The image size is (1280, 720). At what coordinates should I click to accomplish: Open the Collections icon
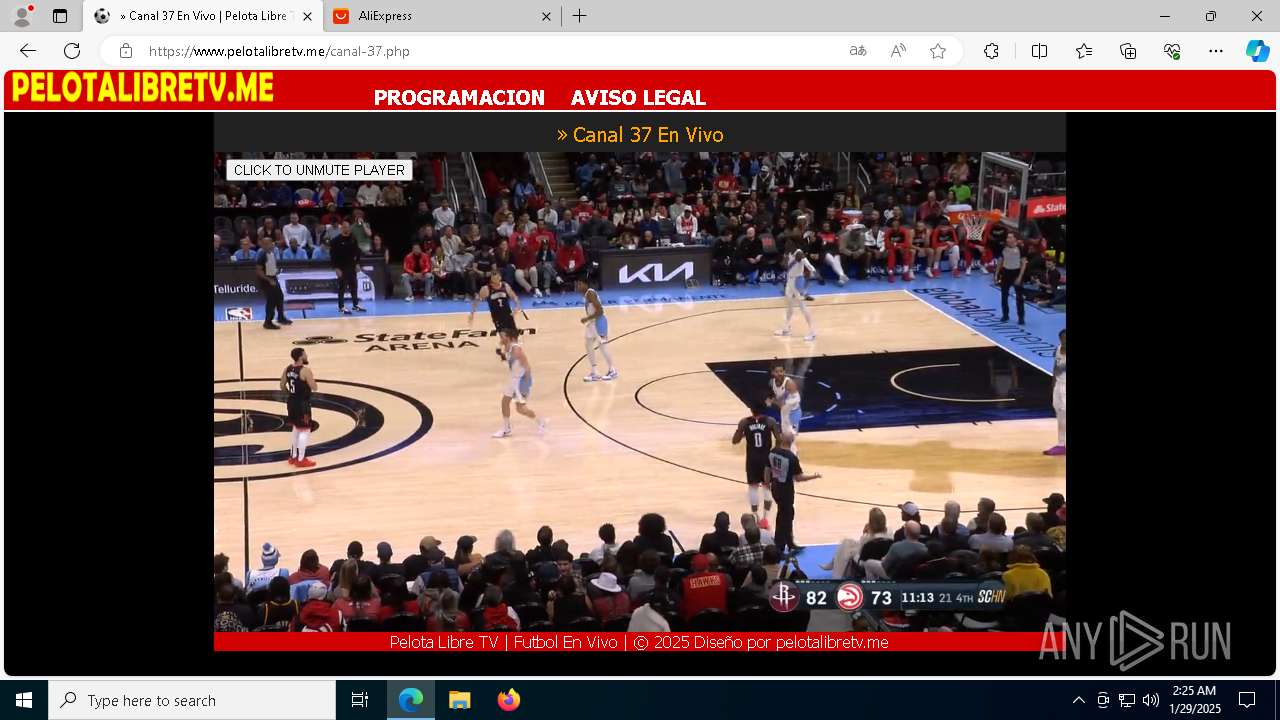pyautogui.click(x=1128, y=51)
